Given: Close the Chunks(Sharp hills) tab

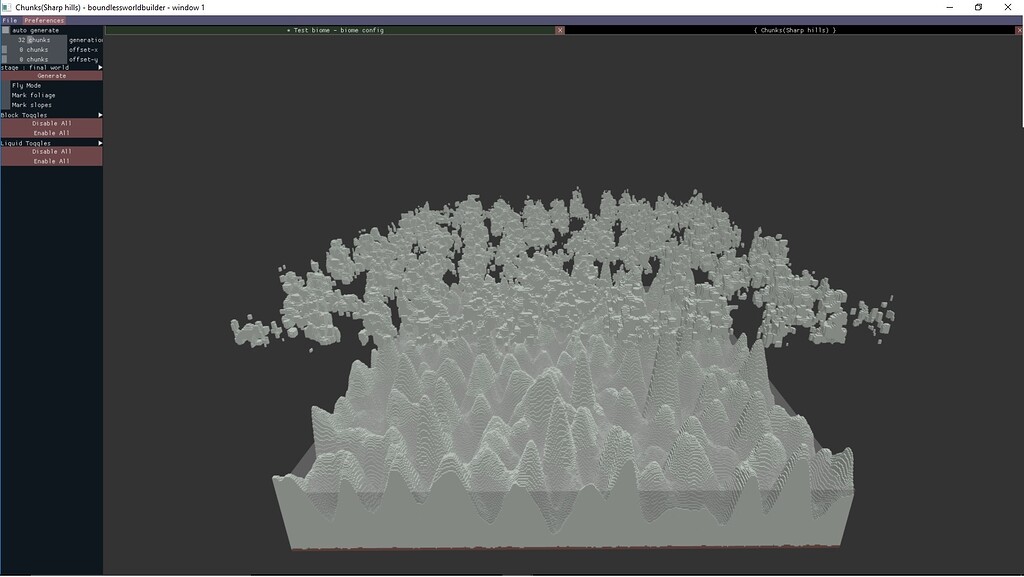Looking at the screenshot, I should coord(1017,30).
